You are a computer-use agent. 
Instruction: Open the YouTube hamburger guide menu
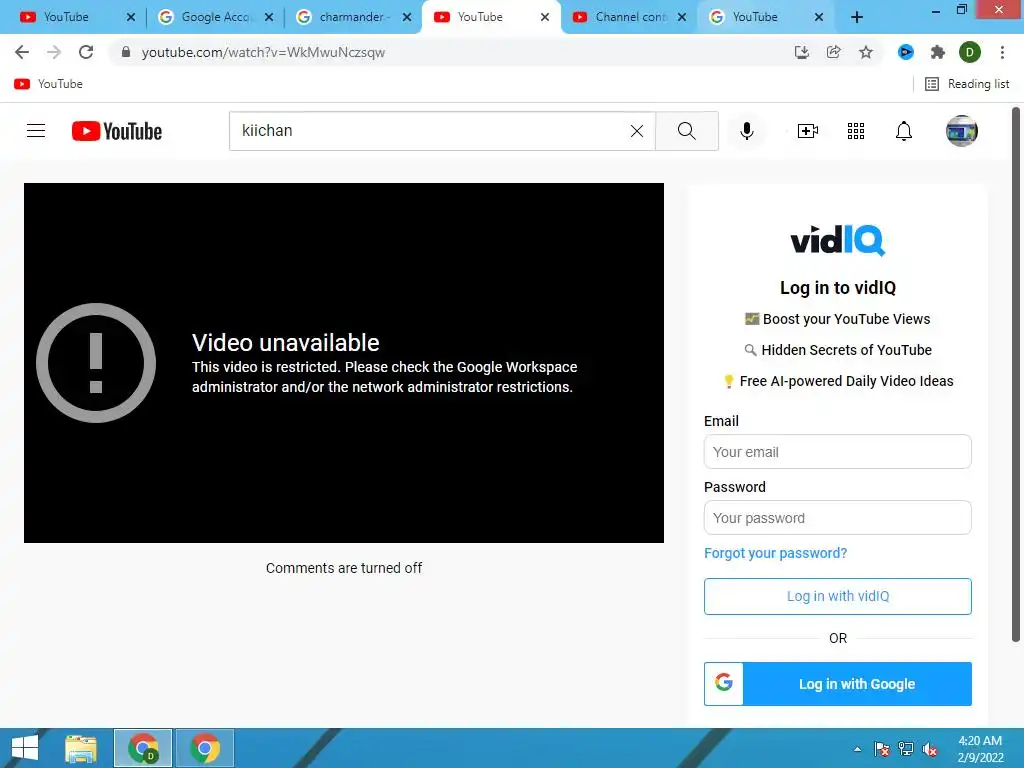tap(36, 131)
